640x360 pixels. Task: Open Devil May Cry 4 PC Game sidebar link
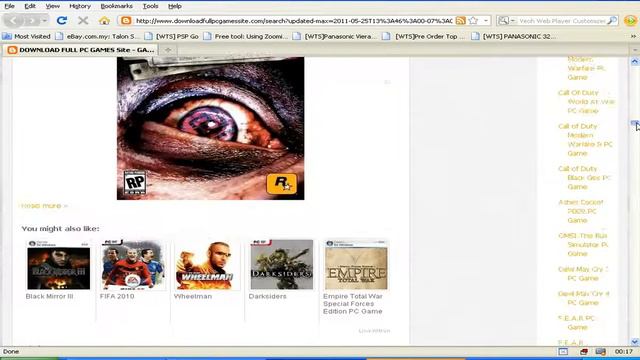(x=583, y=298)
